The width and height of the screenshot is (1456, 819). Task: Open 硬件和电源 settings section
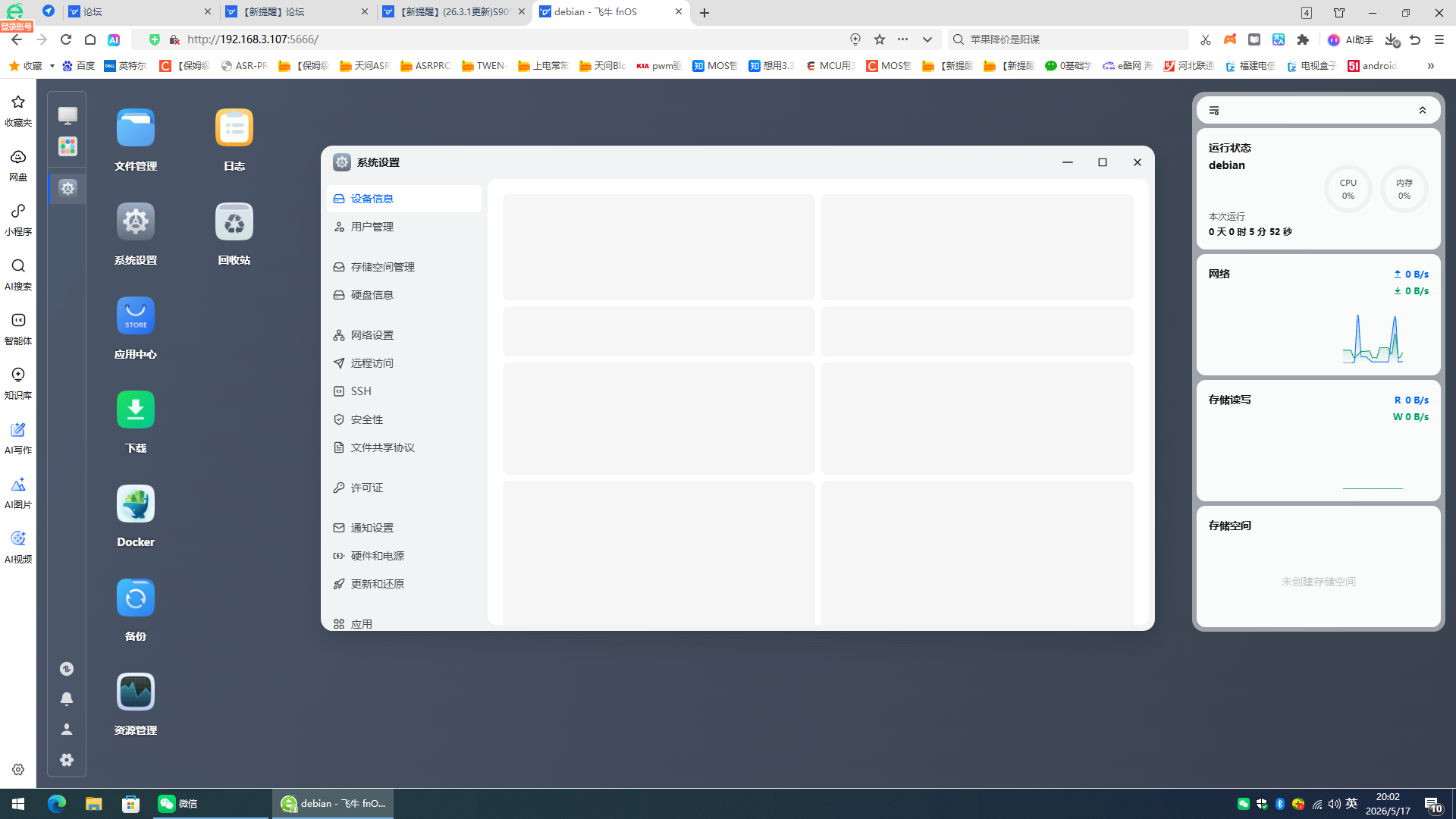click(x=404, y=556)
